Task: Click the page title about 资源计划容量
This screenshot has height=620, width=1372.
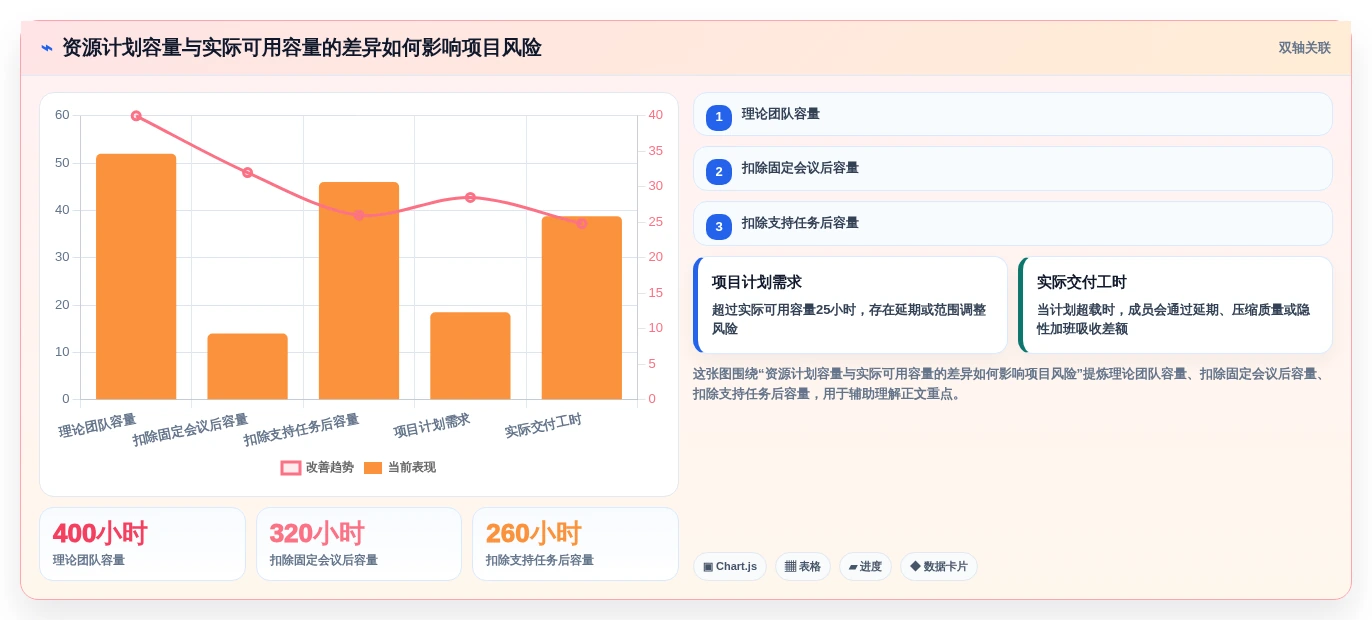Action: click(x=302, y=48)
